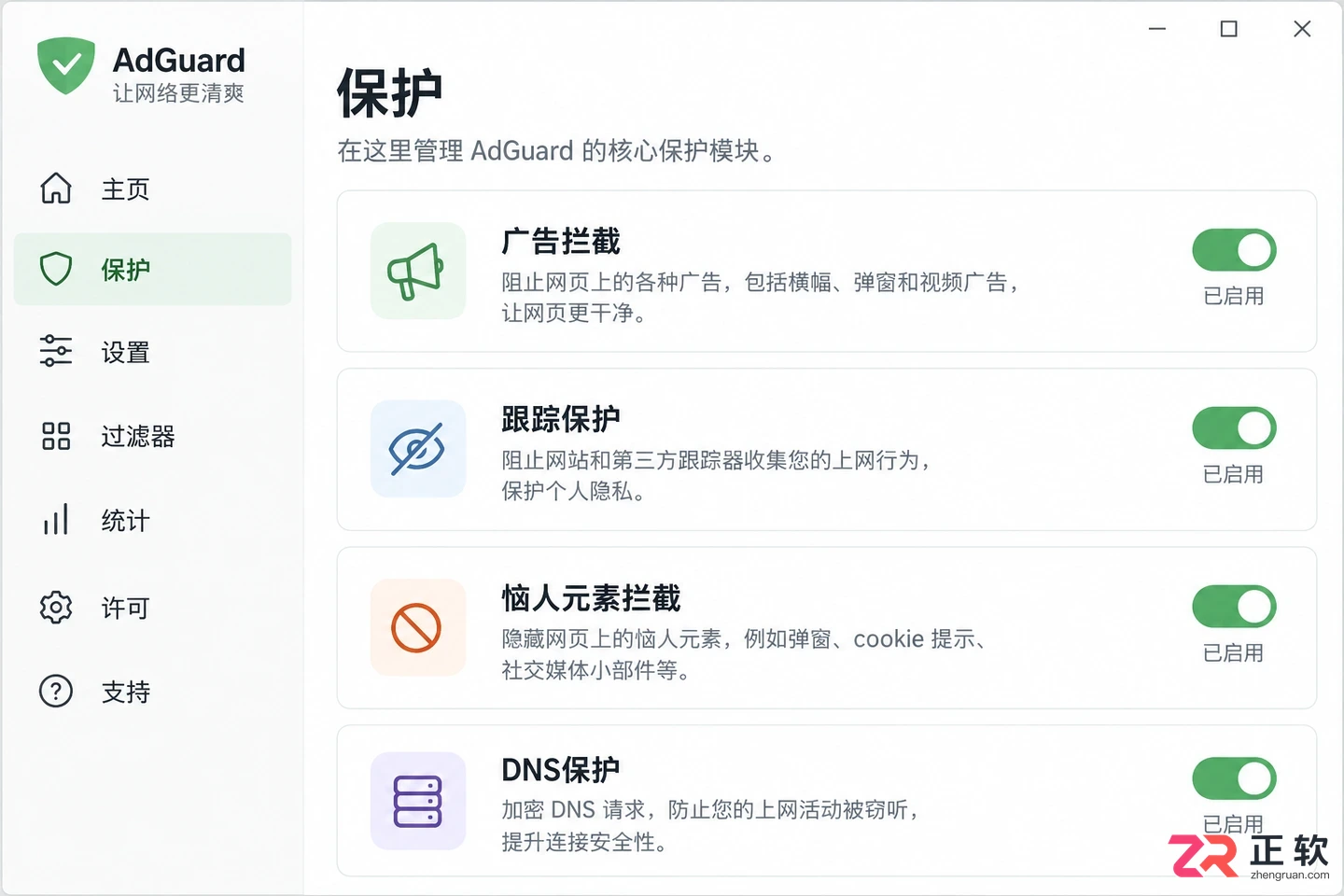Click the question mark icon beside 支持
This screenshot has height=896, width=1344.
(56, 692)
